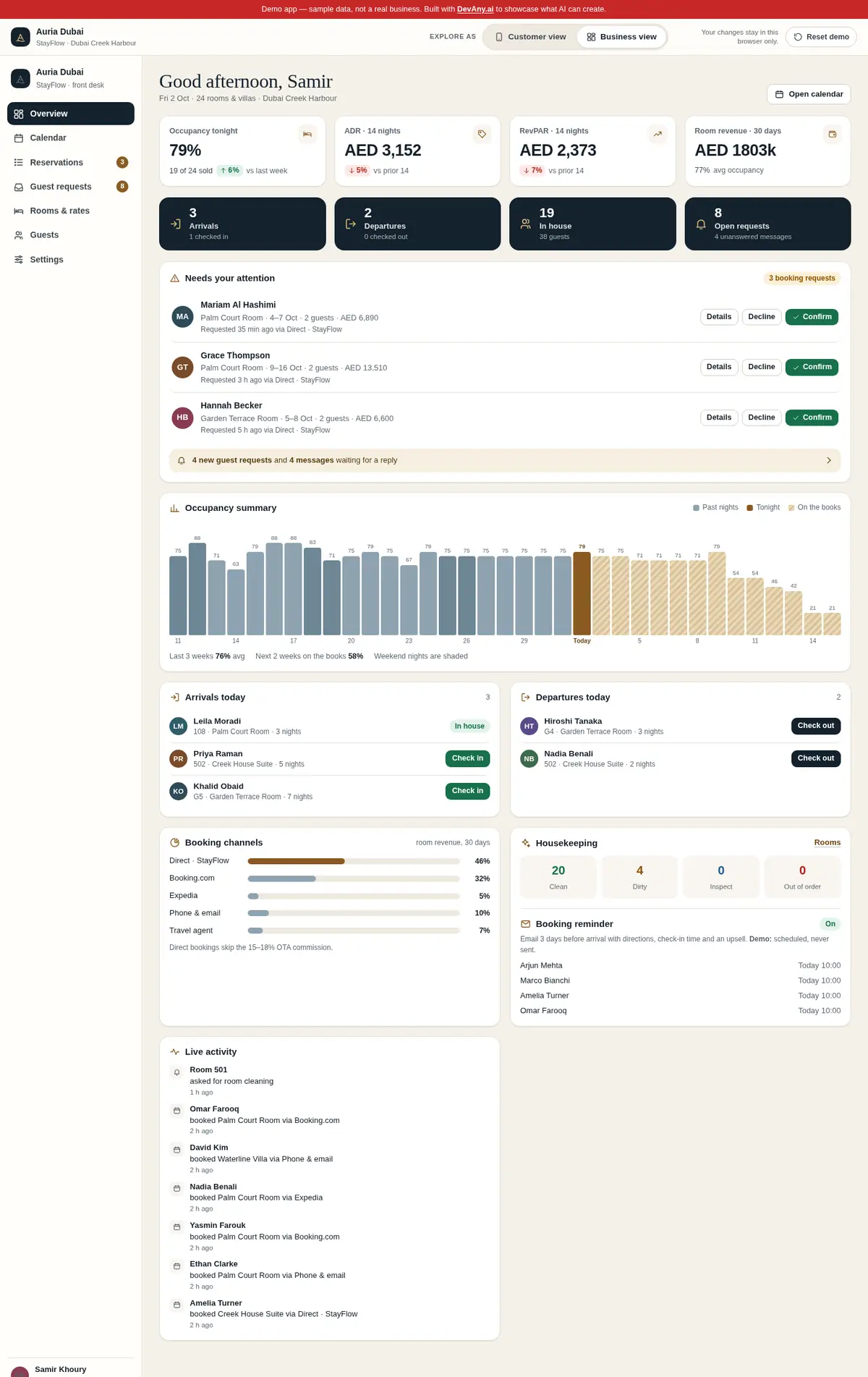
Task: Open the In house summary tile
Action: coord(592,224)
